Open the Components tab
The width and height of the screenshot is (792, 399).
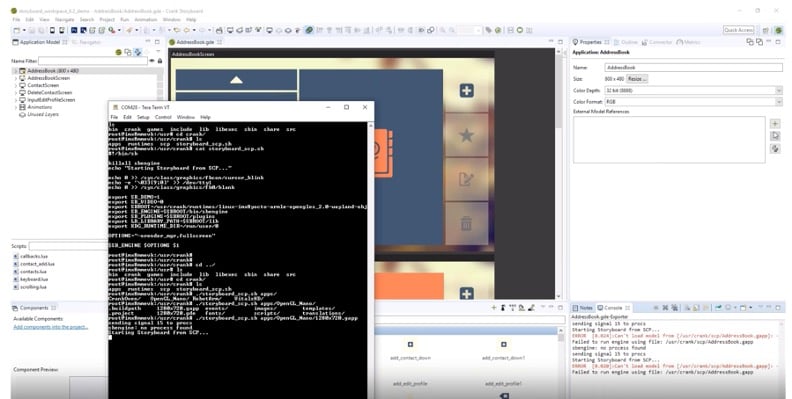tap(34, 308)
